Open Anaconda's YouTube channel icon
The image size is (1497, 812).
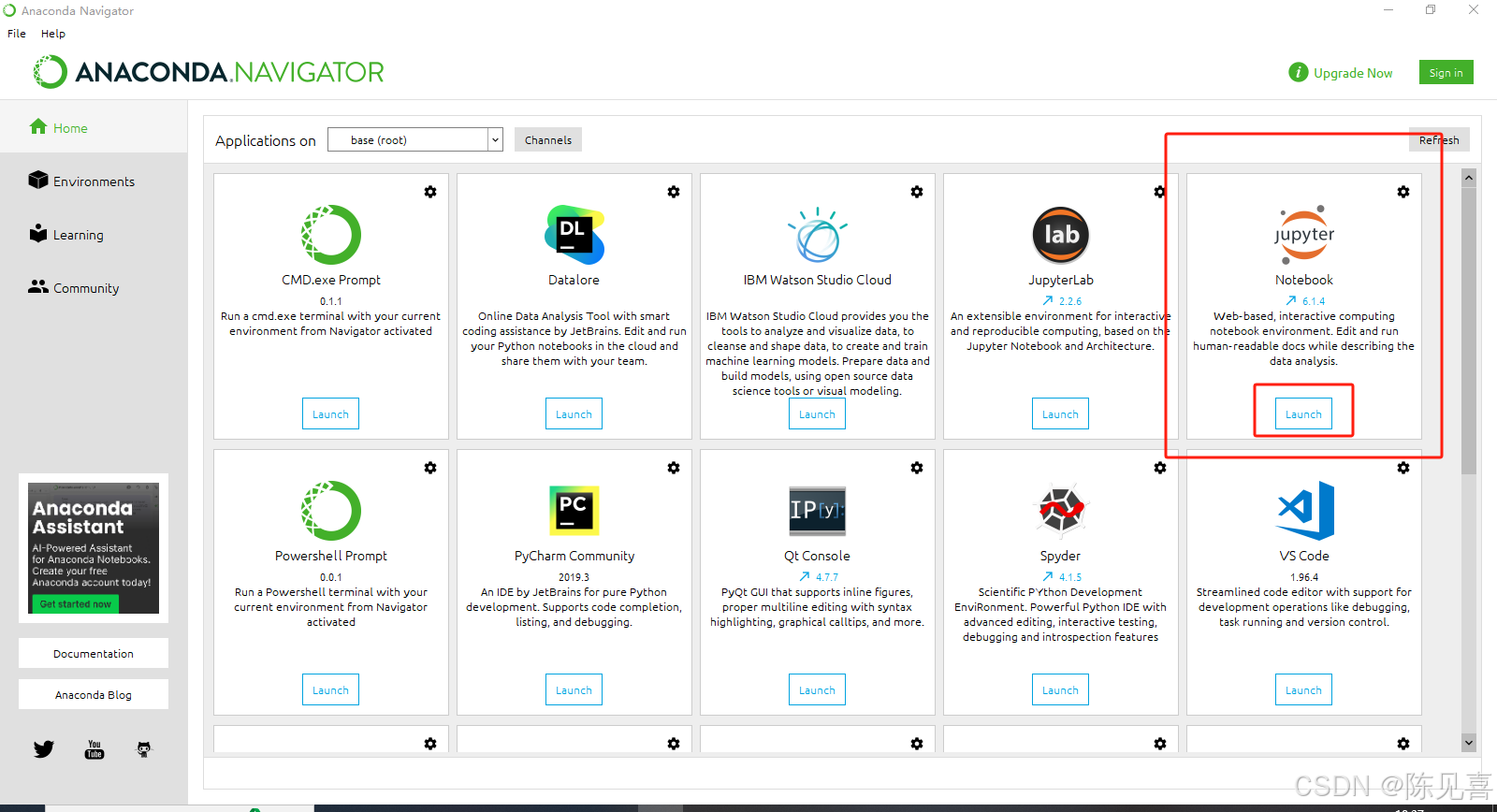[x=94, y=749]
